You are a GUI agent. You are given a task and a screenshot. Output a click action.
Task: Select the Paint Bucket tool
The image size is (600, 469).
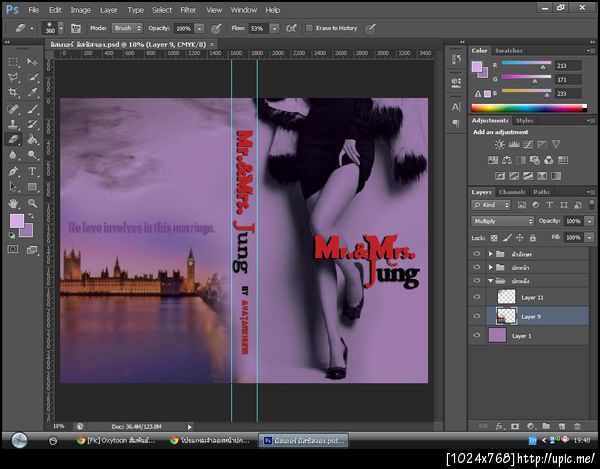coord(33,140)
